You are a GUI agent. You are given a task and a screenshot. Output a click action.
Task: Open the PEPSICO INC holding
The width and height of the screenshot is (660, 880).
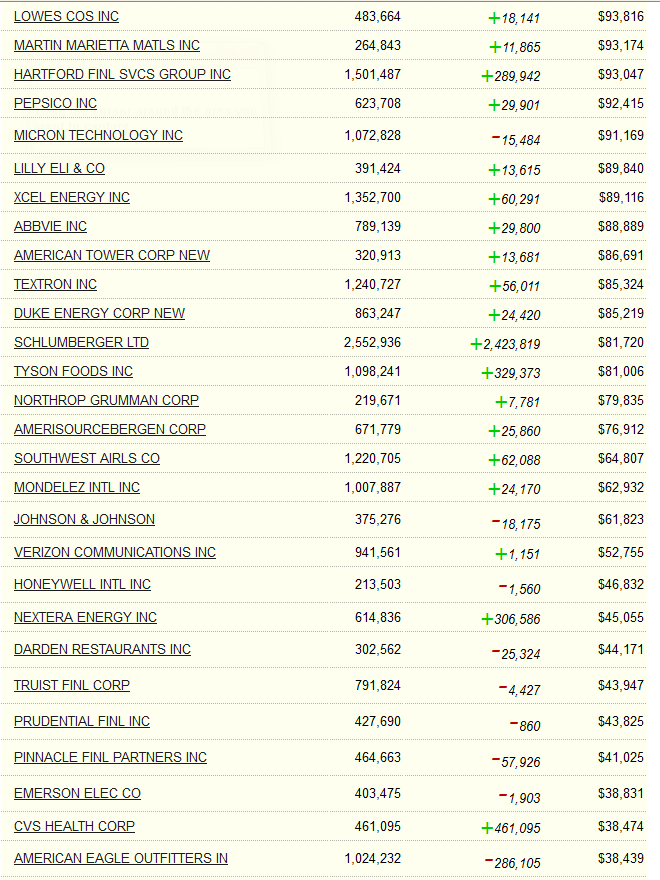click(55, 103)
